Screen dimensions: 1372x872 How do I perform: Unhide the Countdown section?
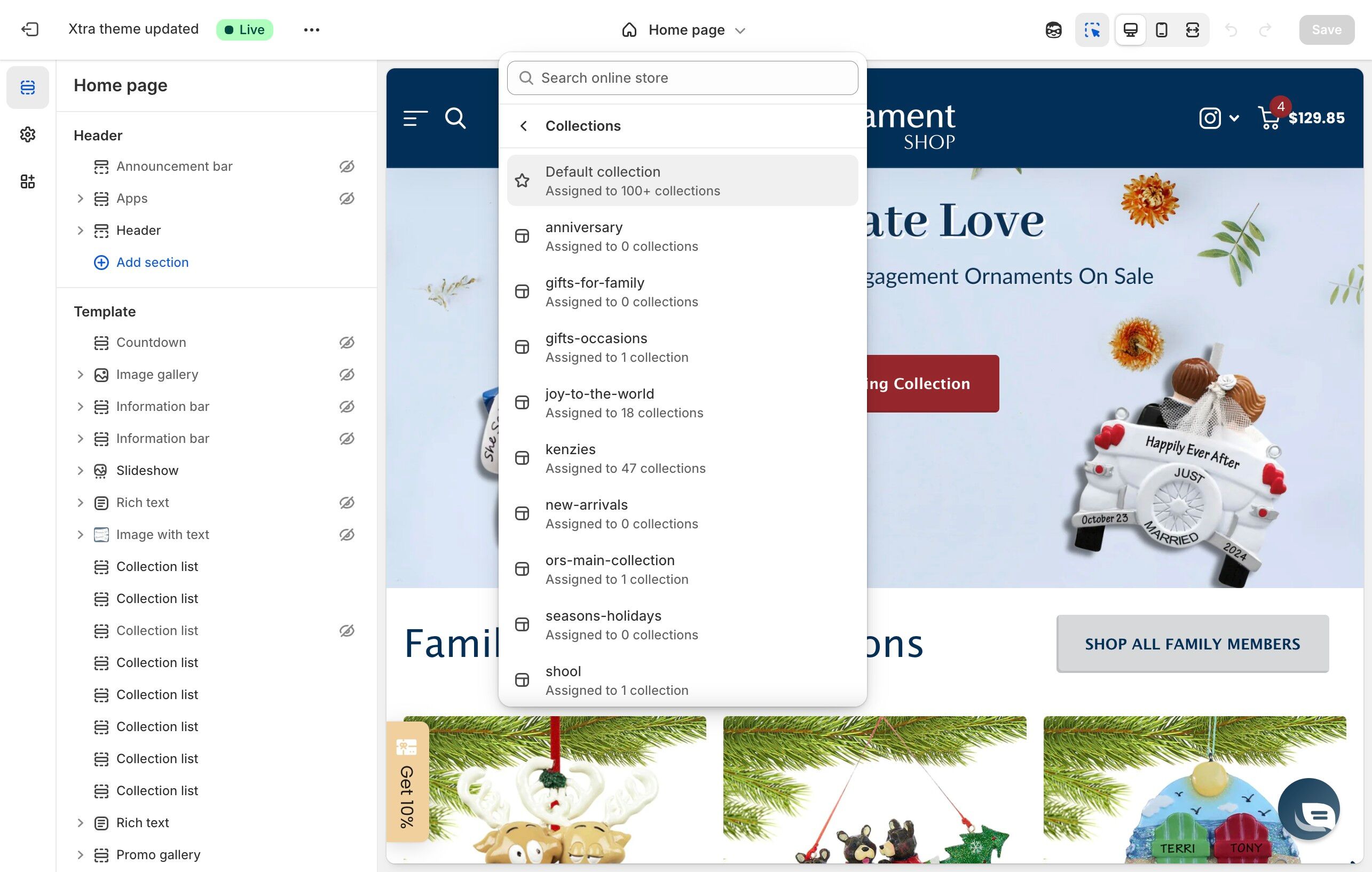[x=346, y=342]
